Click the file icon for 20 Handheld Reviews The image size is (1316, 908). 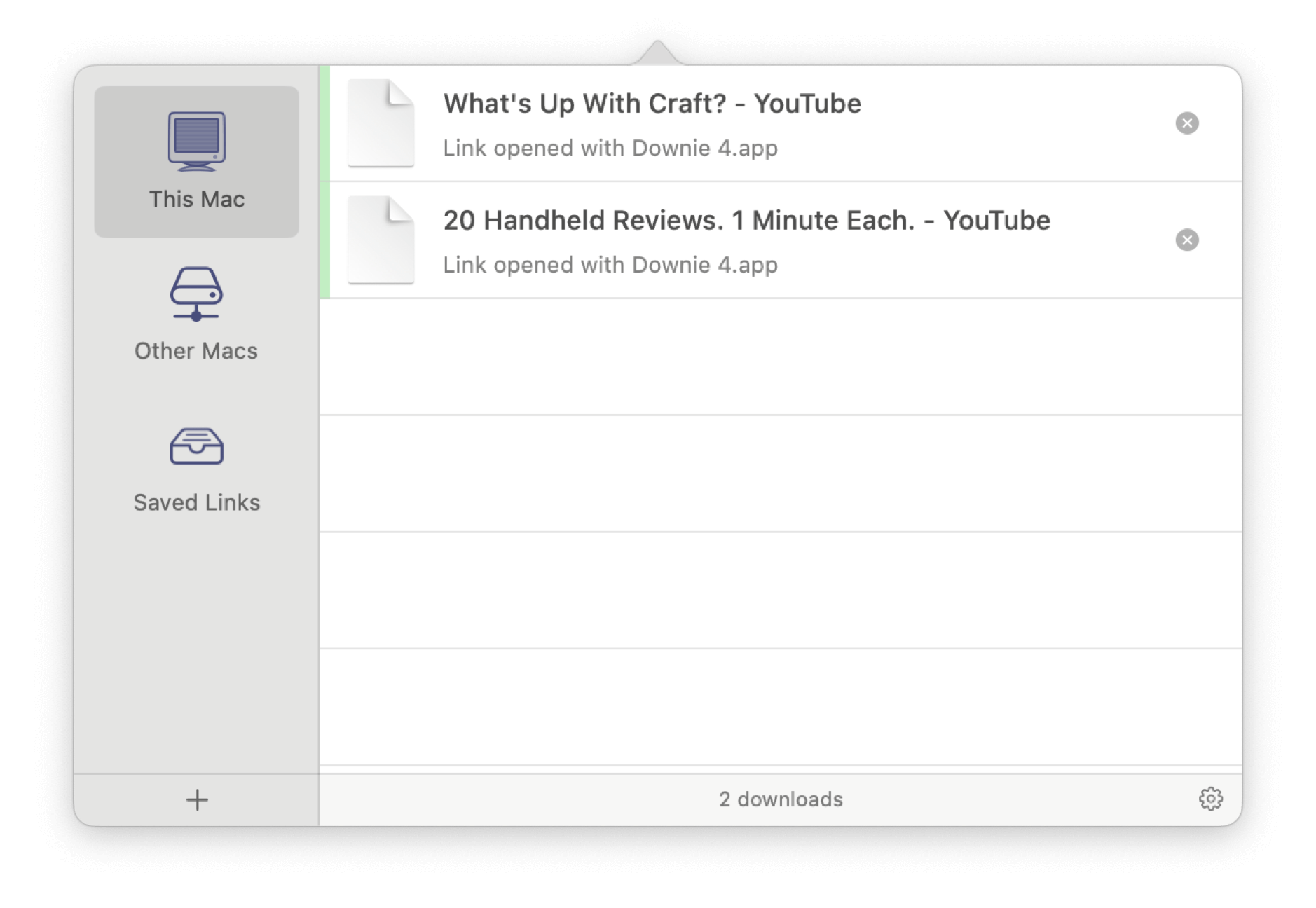point(381,240)
